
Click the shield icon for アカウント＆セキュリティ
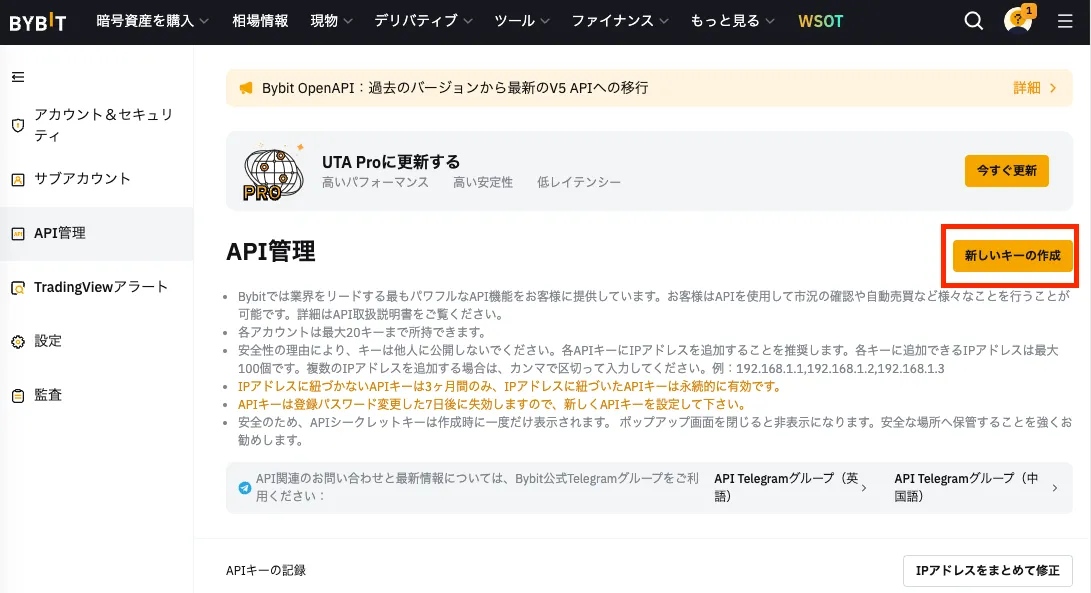coord(17,126)
